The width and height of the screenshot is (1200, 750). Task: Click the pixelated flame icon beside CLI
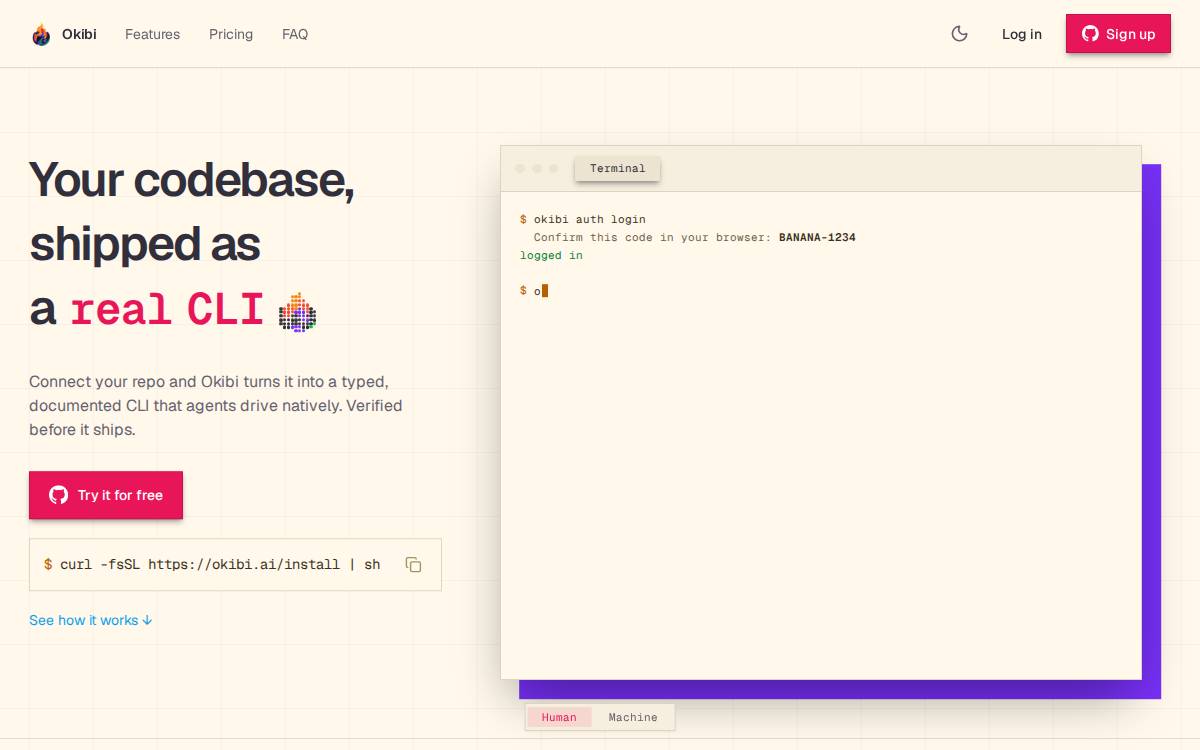click(297, 312)
